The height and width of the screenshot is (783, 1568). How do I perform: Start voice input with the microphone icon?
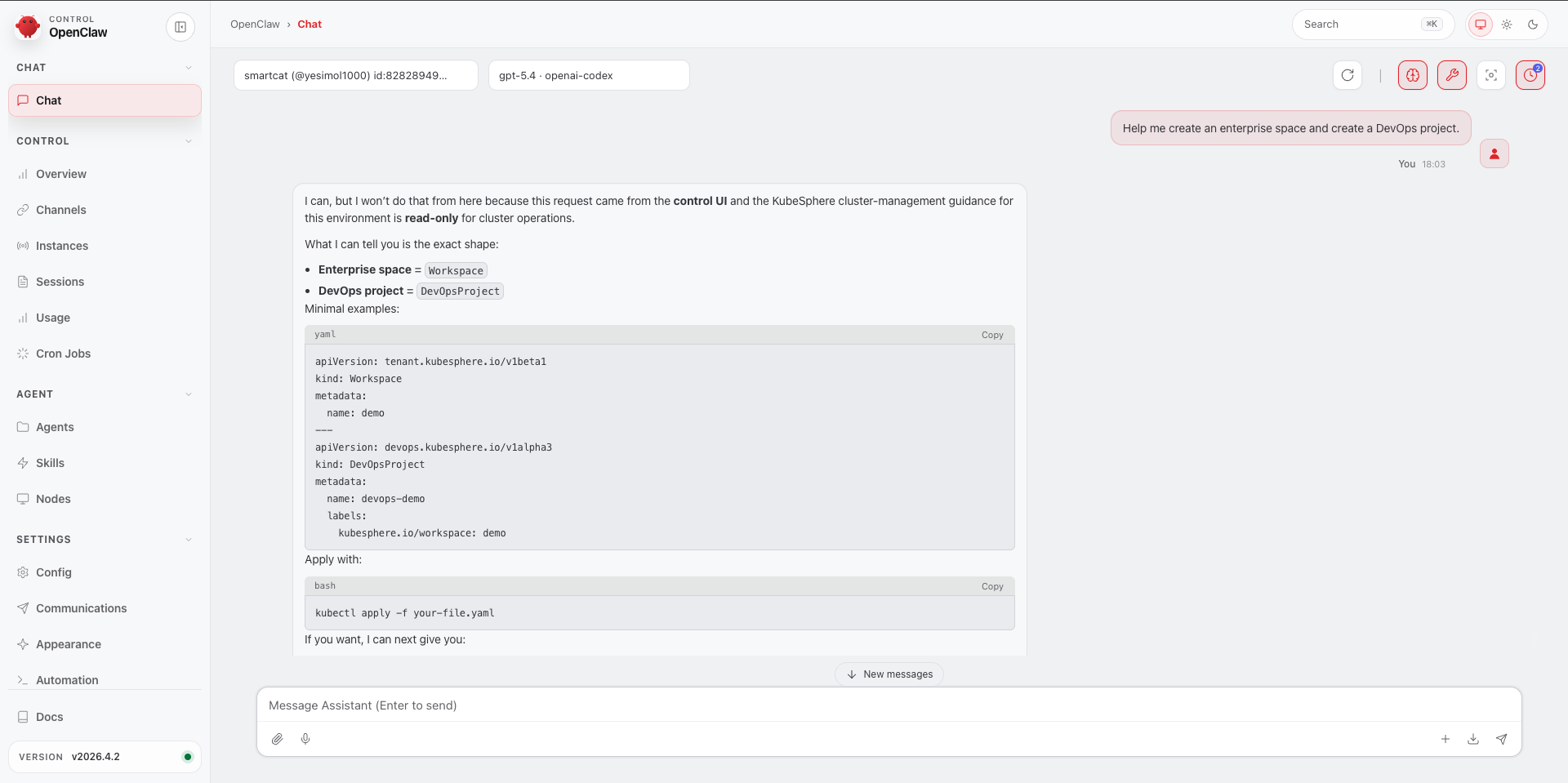[x=305, y=739]
